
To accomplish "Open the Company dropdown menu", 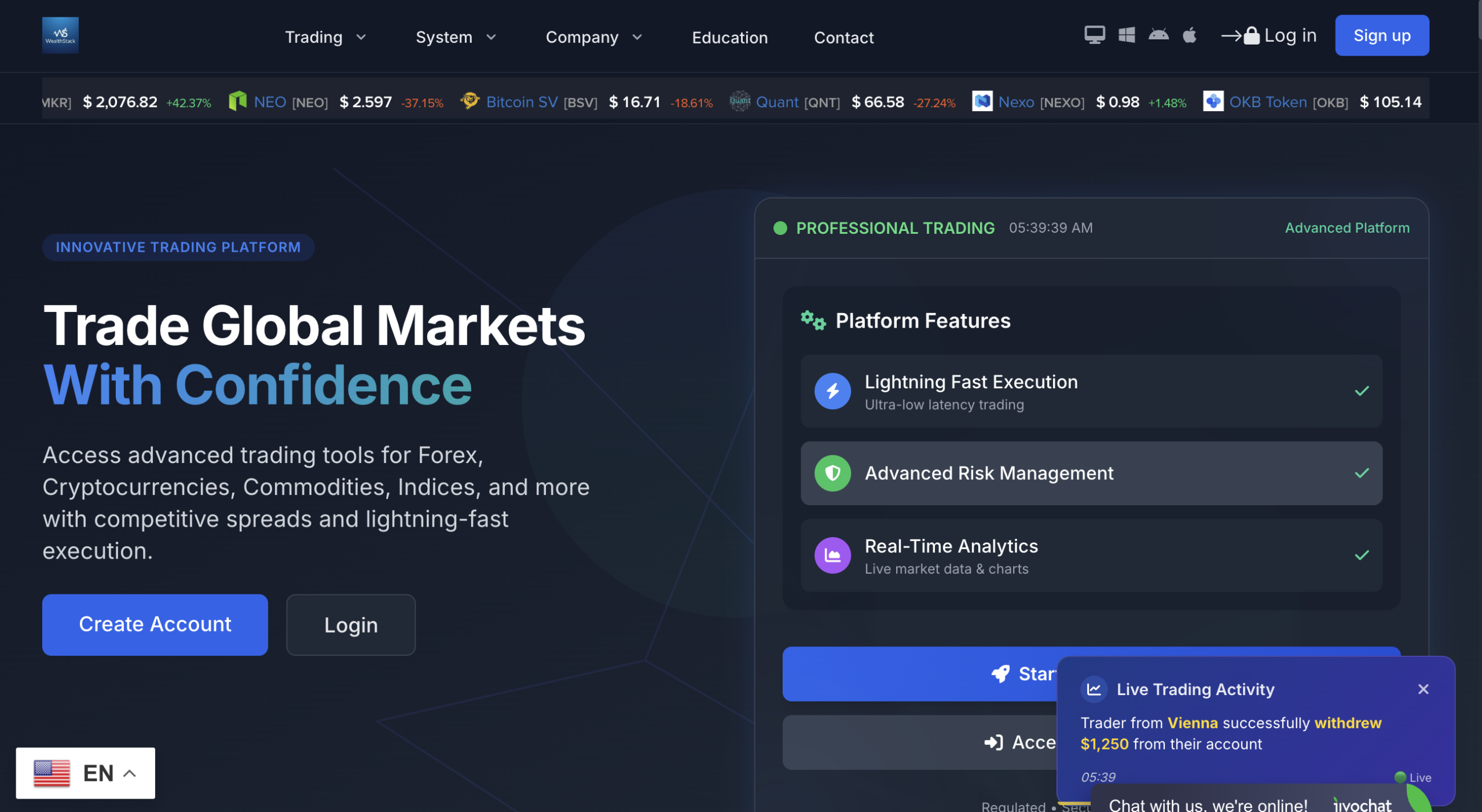I will (593, 36).
